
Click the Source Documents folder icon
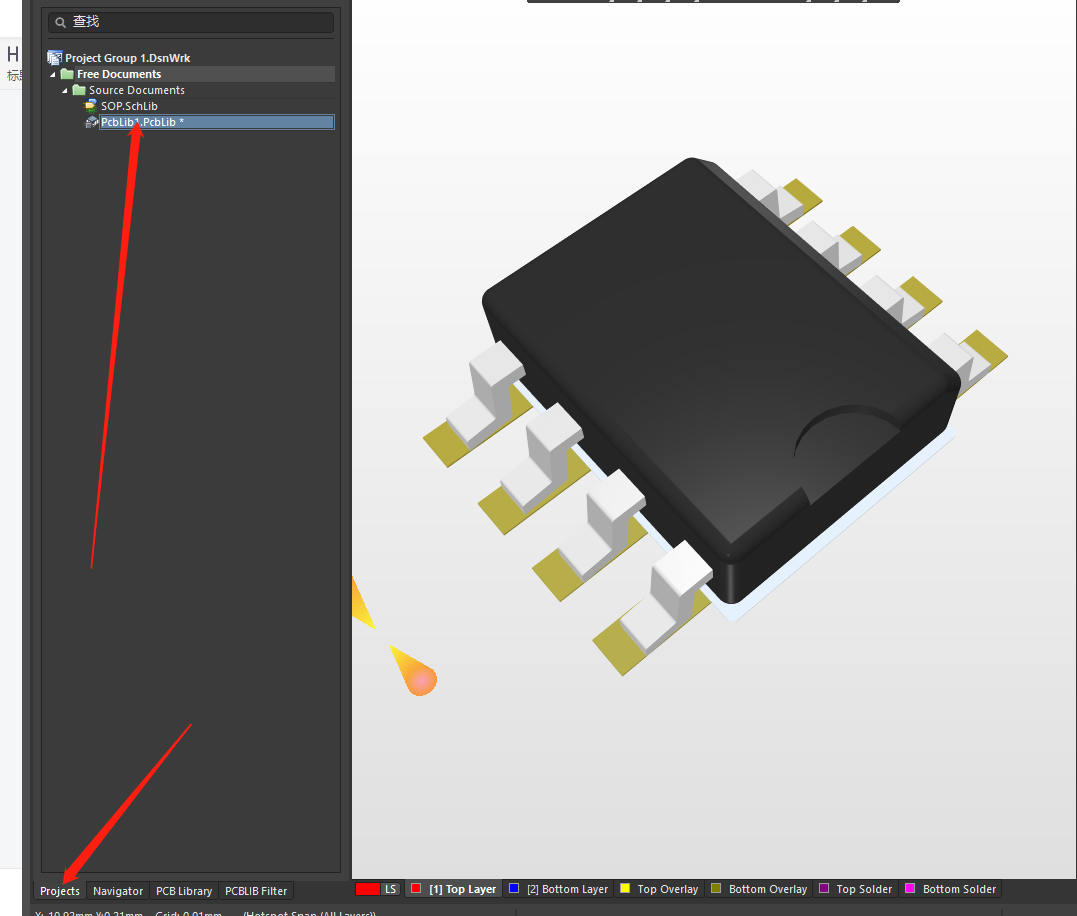pos(79,90)
